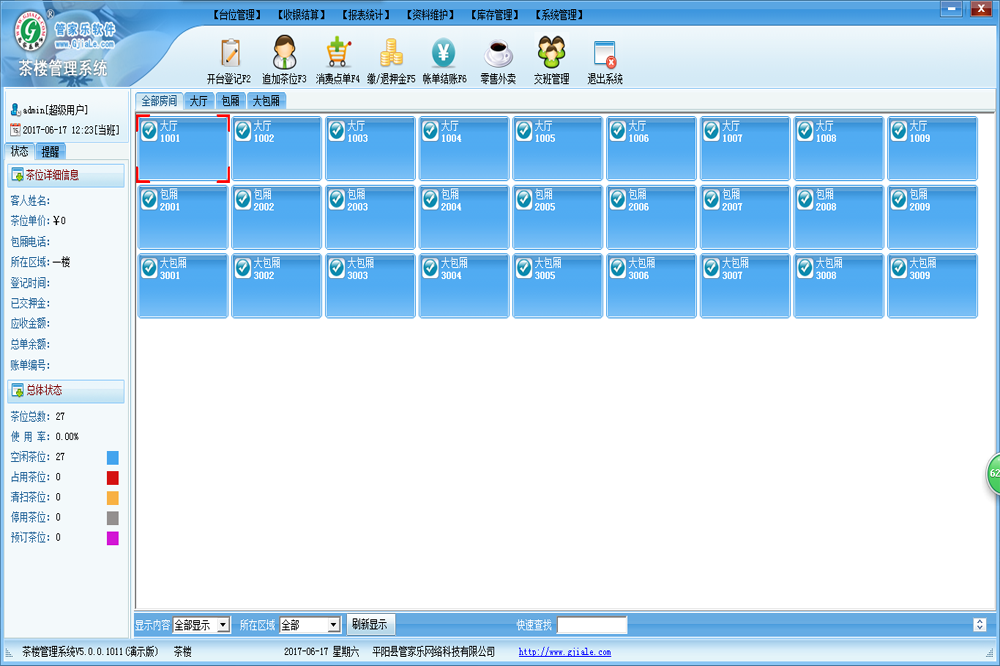Click the checkmark icon on 大包厢 3009

click(x=899, y=268)
